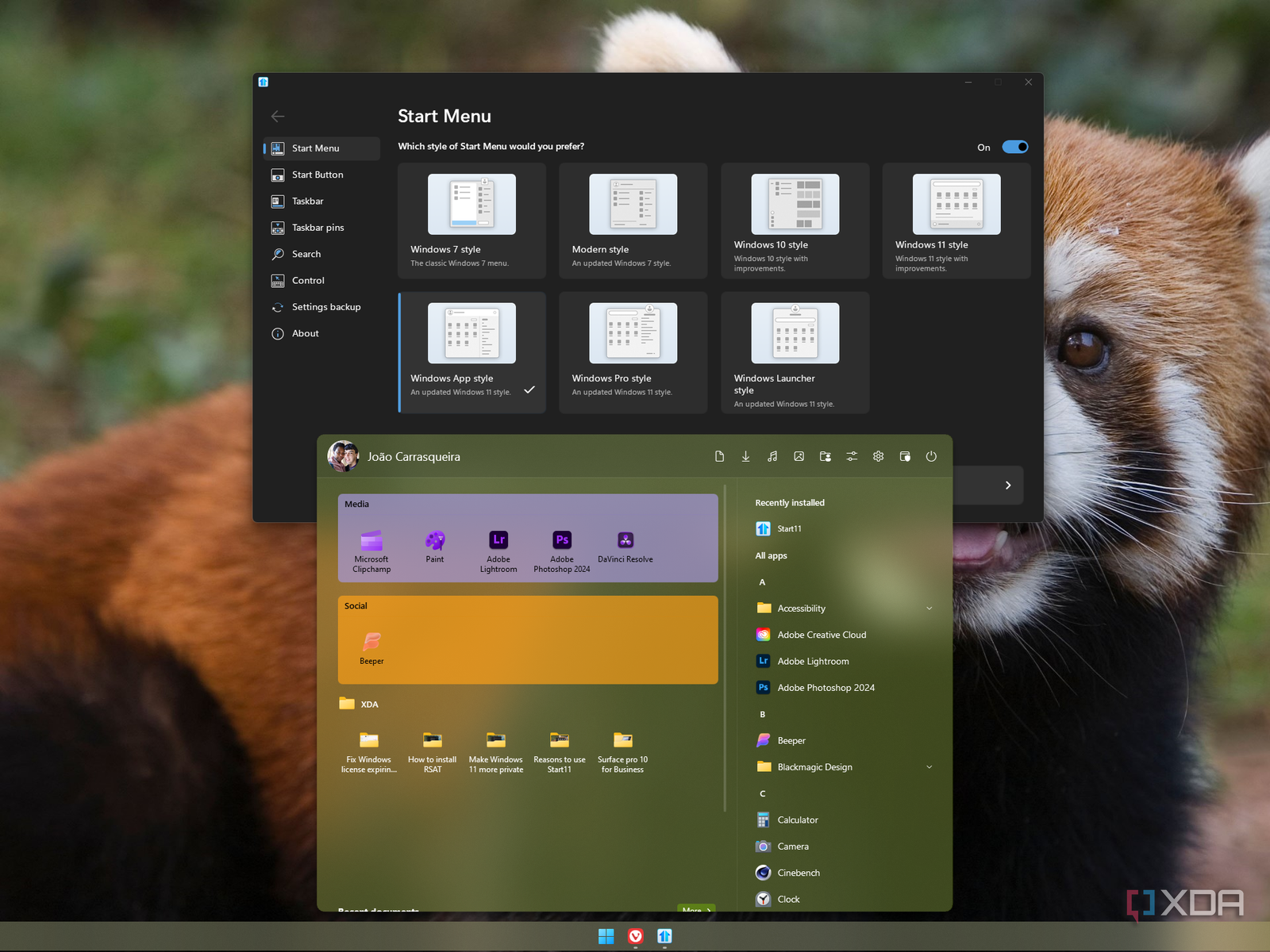Click the window-with-shield icon in the Start menu header
This screenshot has width=1270, height=952.
(905, 456)
